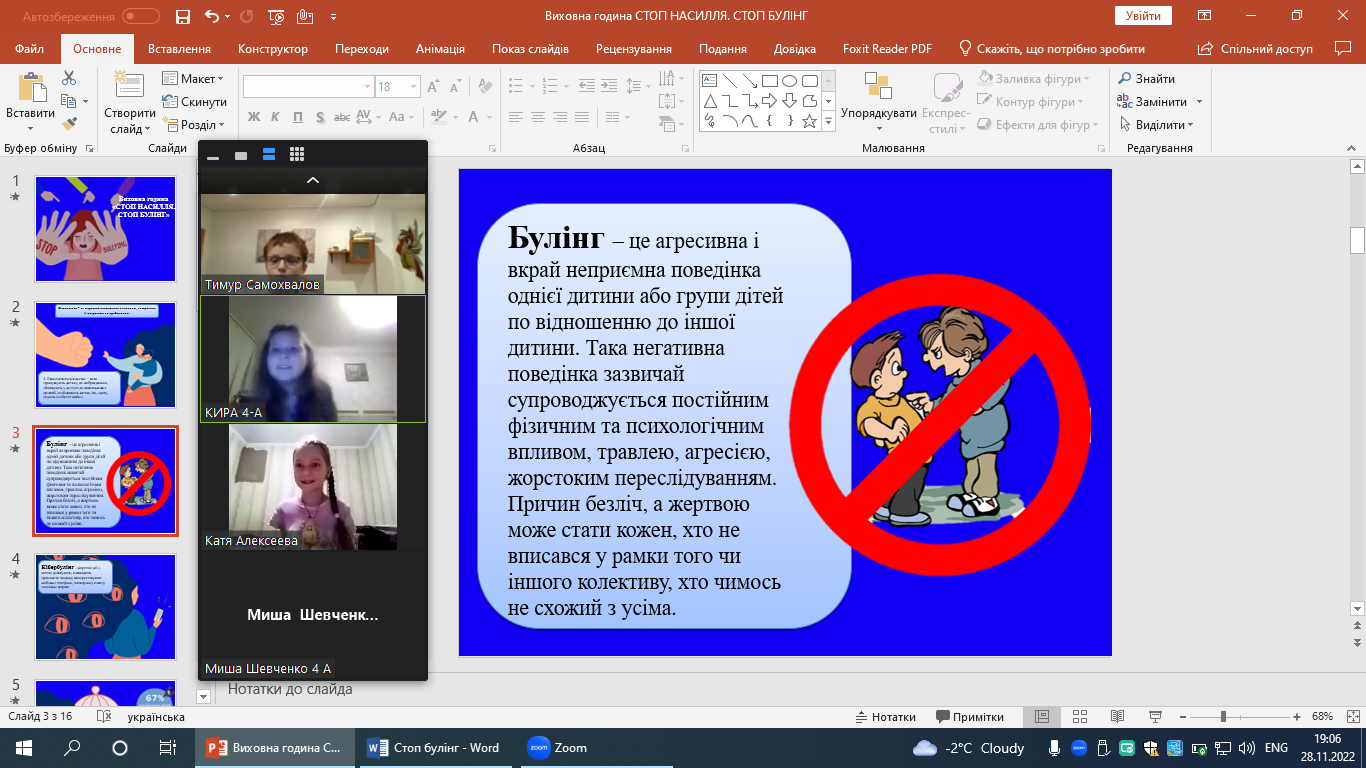Select the rectangle shape in the gallery
This screenshot has width=1366, height=768.
769,81
